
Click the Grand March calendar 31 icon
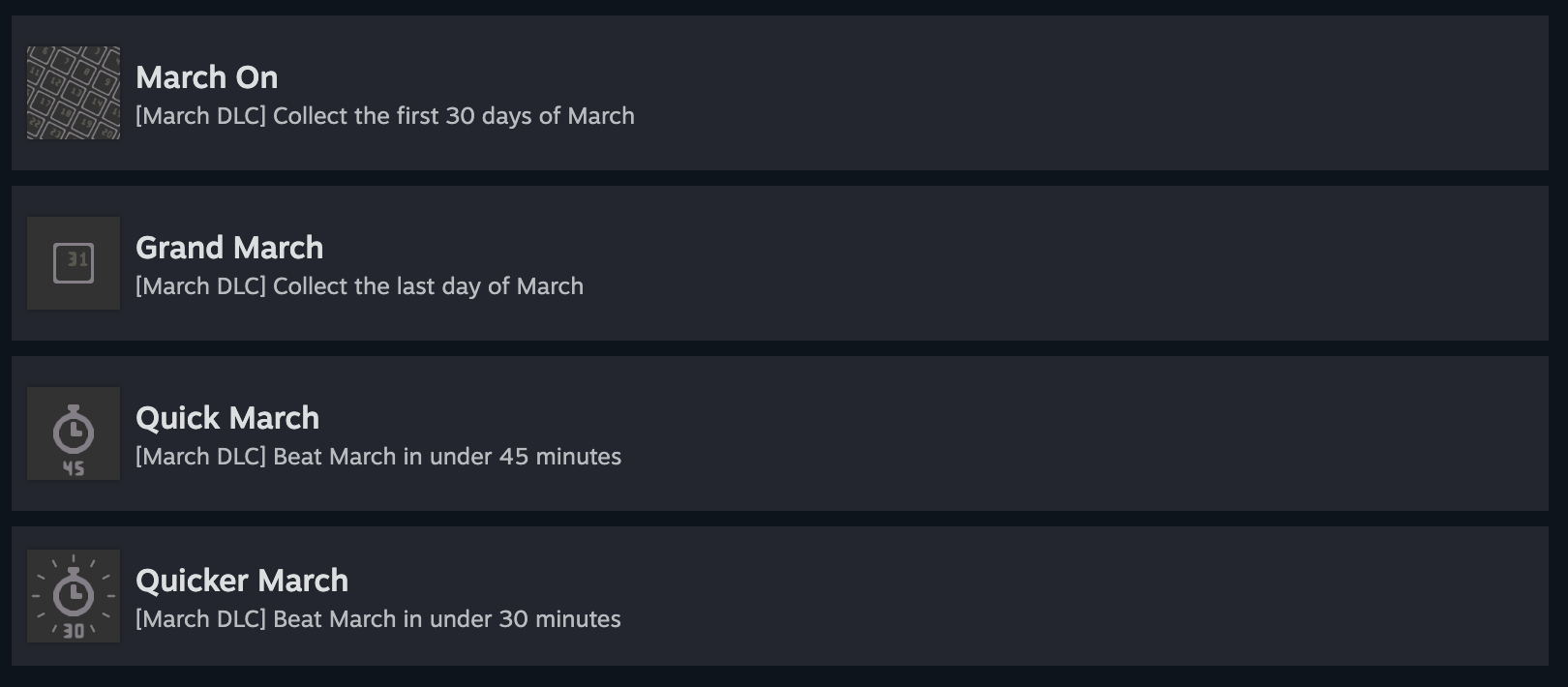coord(74,263)
